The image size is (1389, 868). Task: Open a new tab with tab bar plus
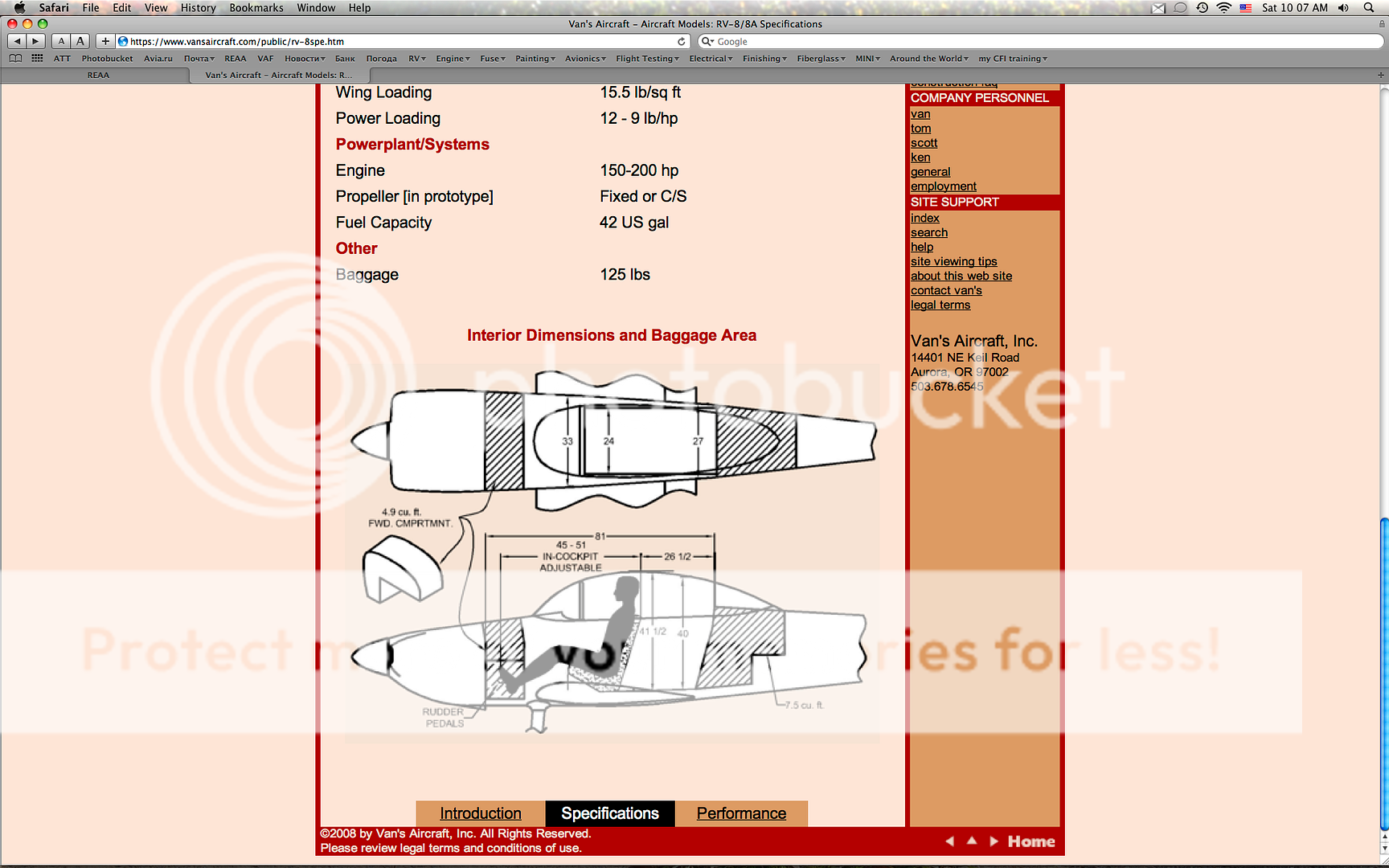click(x=1381, y=75)
